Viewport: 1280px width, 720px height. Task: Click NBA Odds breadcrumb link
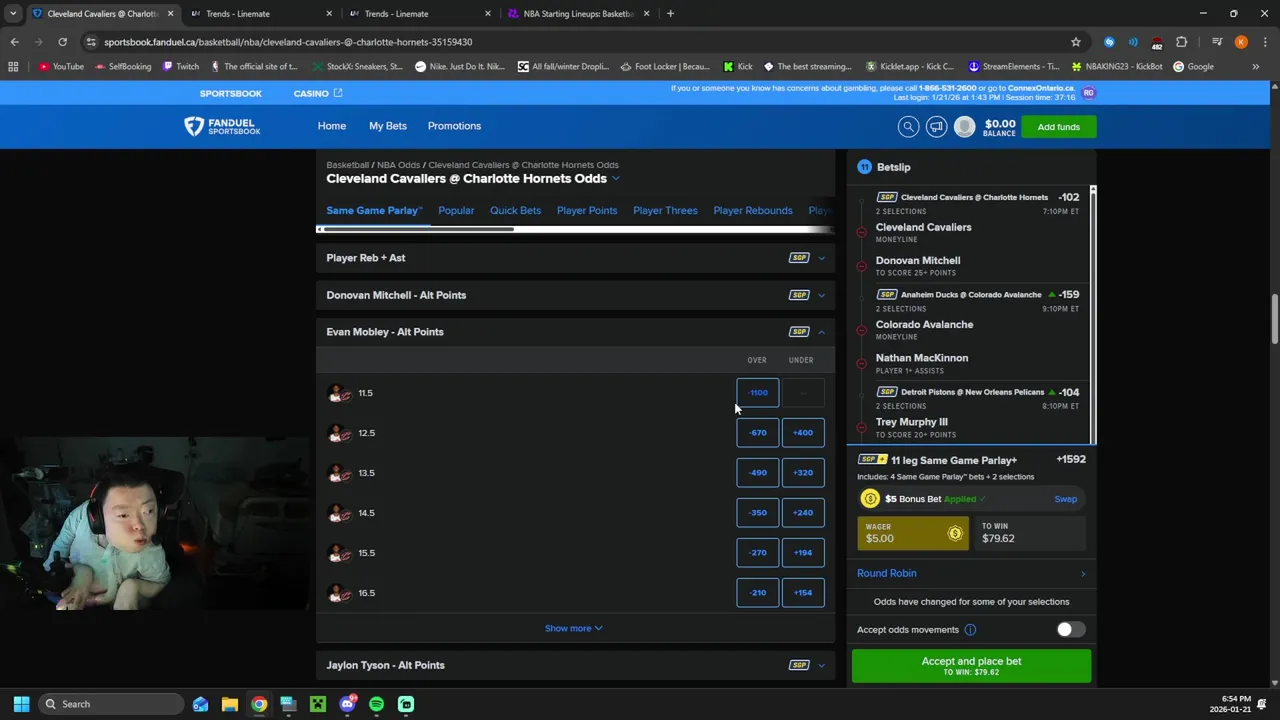click(x=398, y=165)
